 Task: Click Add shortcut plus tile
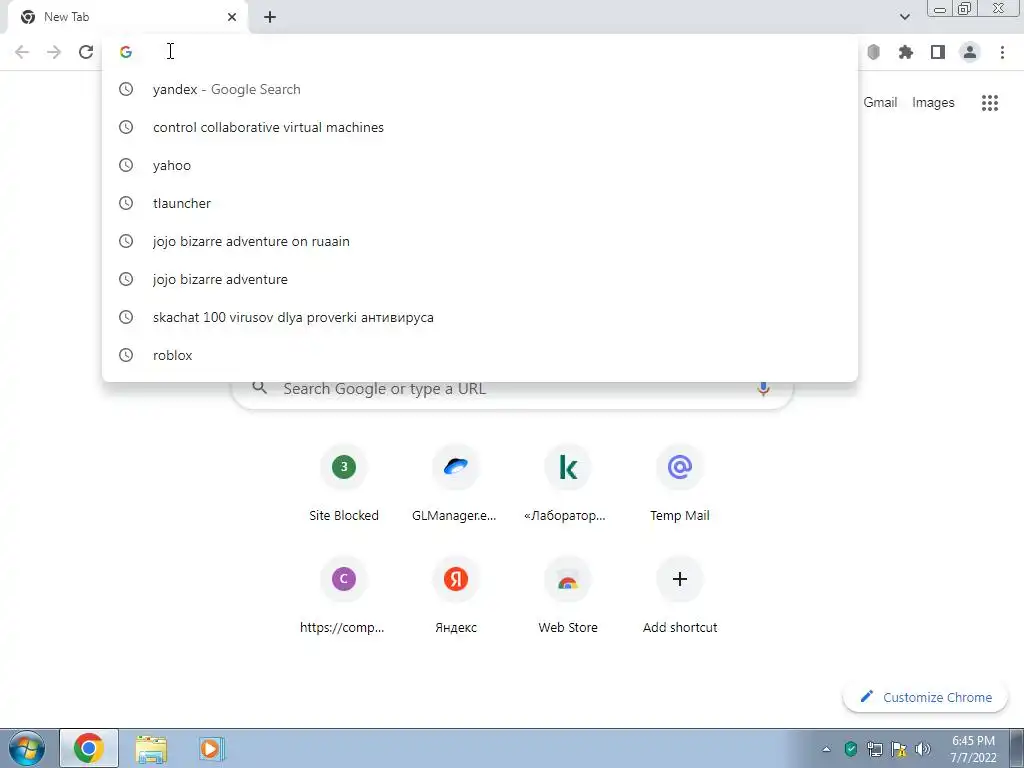[x=679, y=597]
